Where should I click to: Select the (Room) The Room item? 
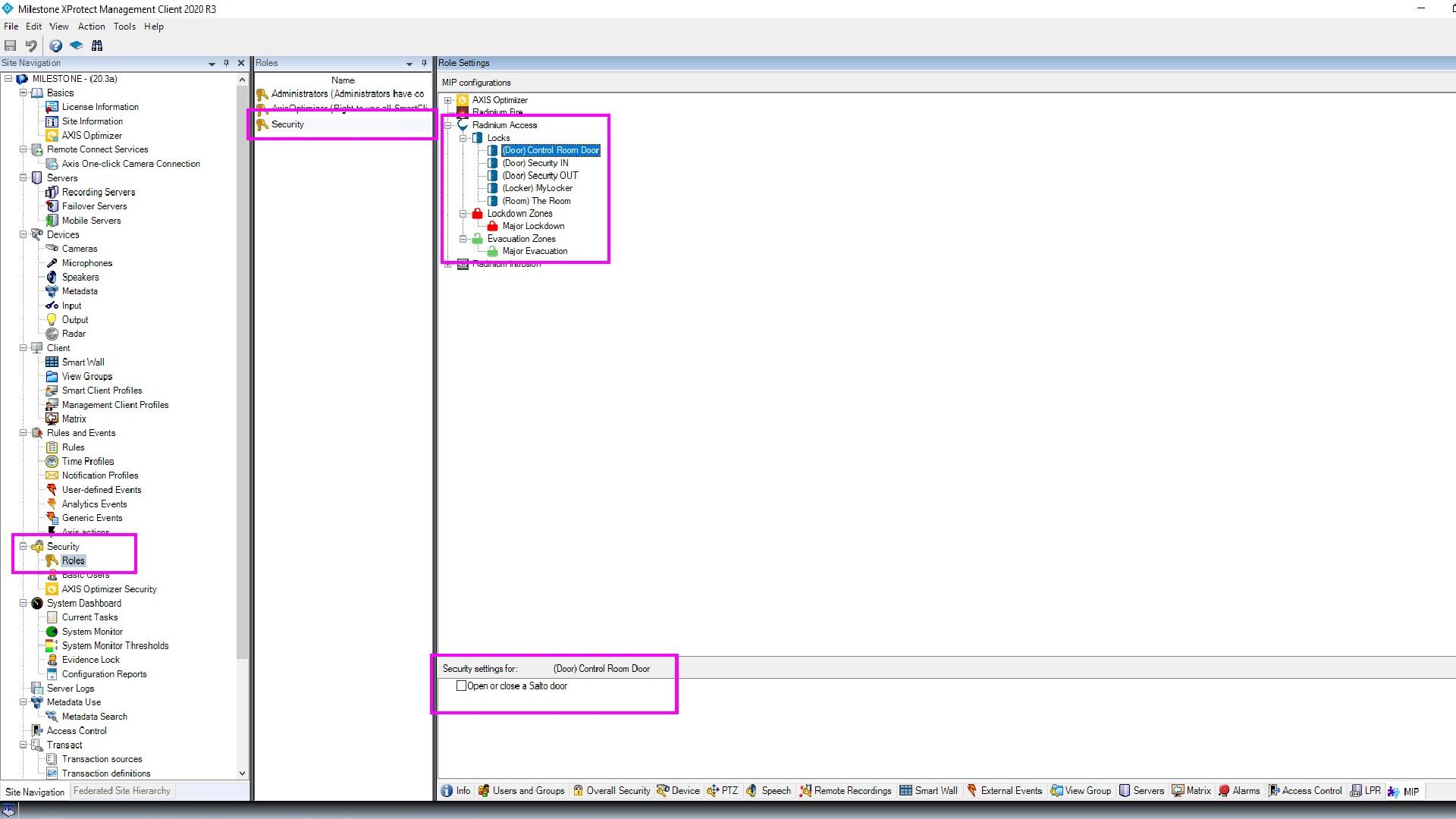(x=536, y=201)
